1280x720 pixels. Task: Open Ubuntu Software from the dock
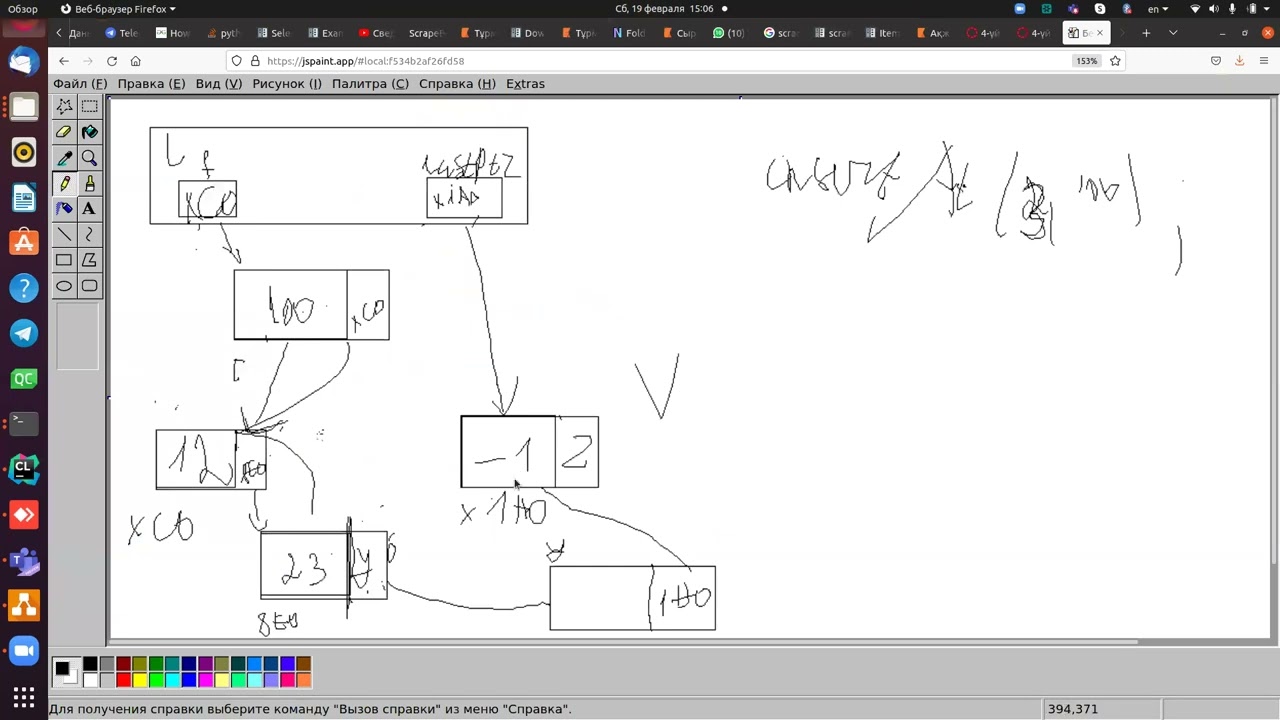[x=24, y=243]
